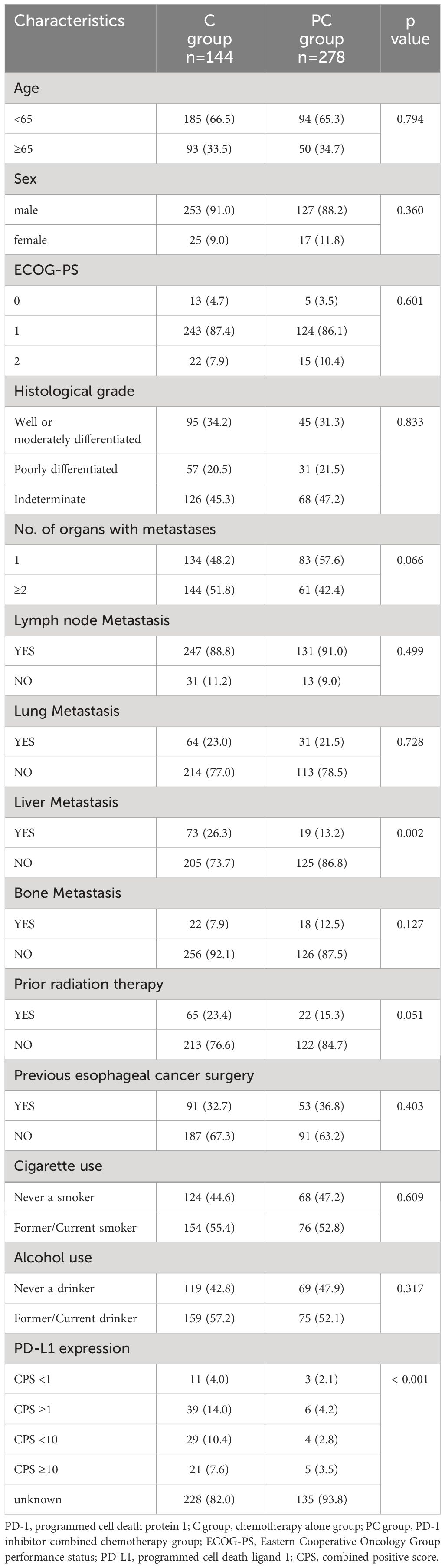Select the '< 0.001' p value cell
This screenshot has width=445, height=1568.
(410, 1379)
